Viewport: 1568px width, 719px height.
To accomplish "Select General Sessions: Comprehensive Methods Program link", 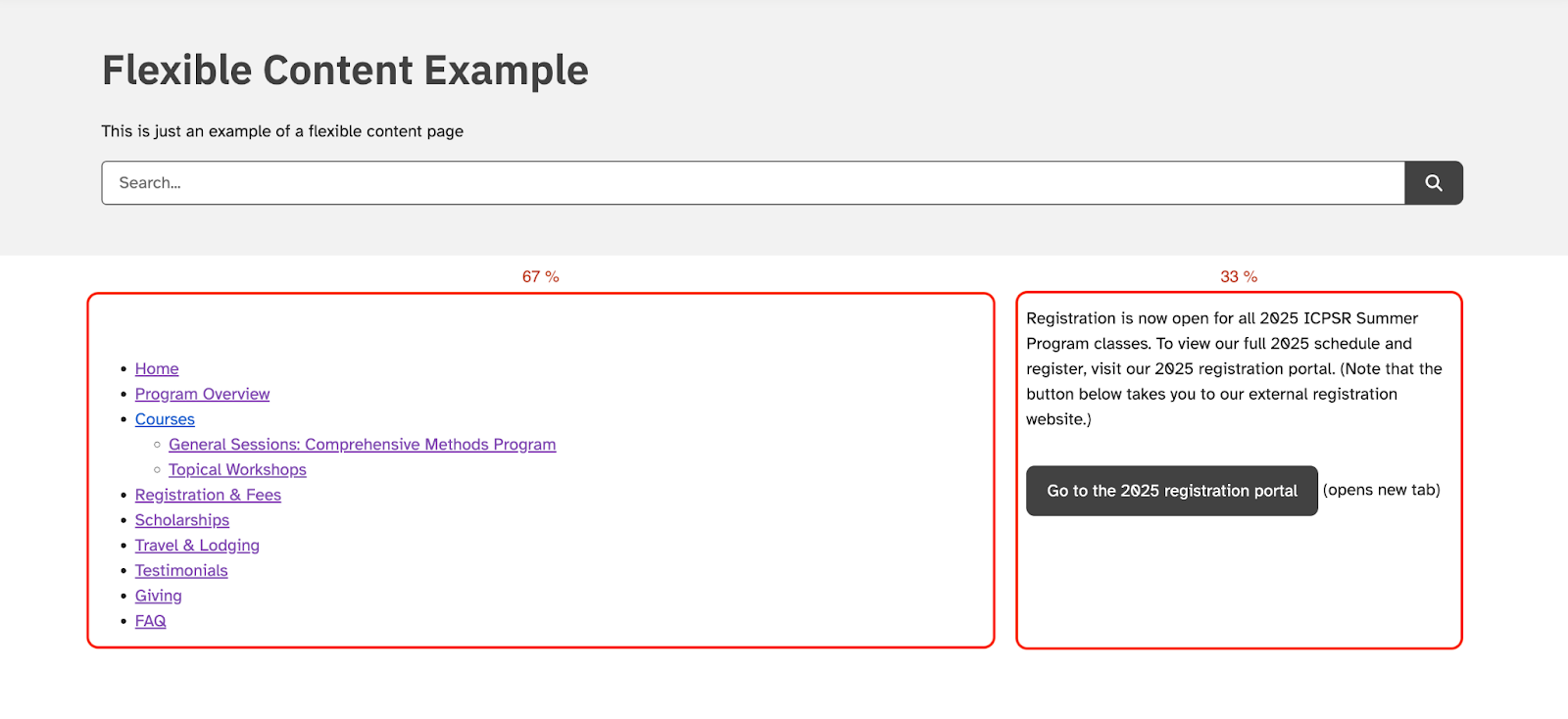I will [x=362, y=445].
